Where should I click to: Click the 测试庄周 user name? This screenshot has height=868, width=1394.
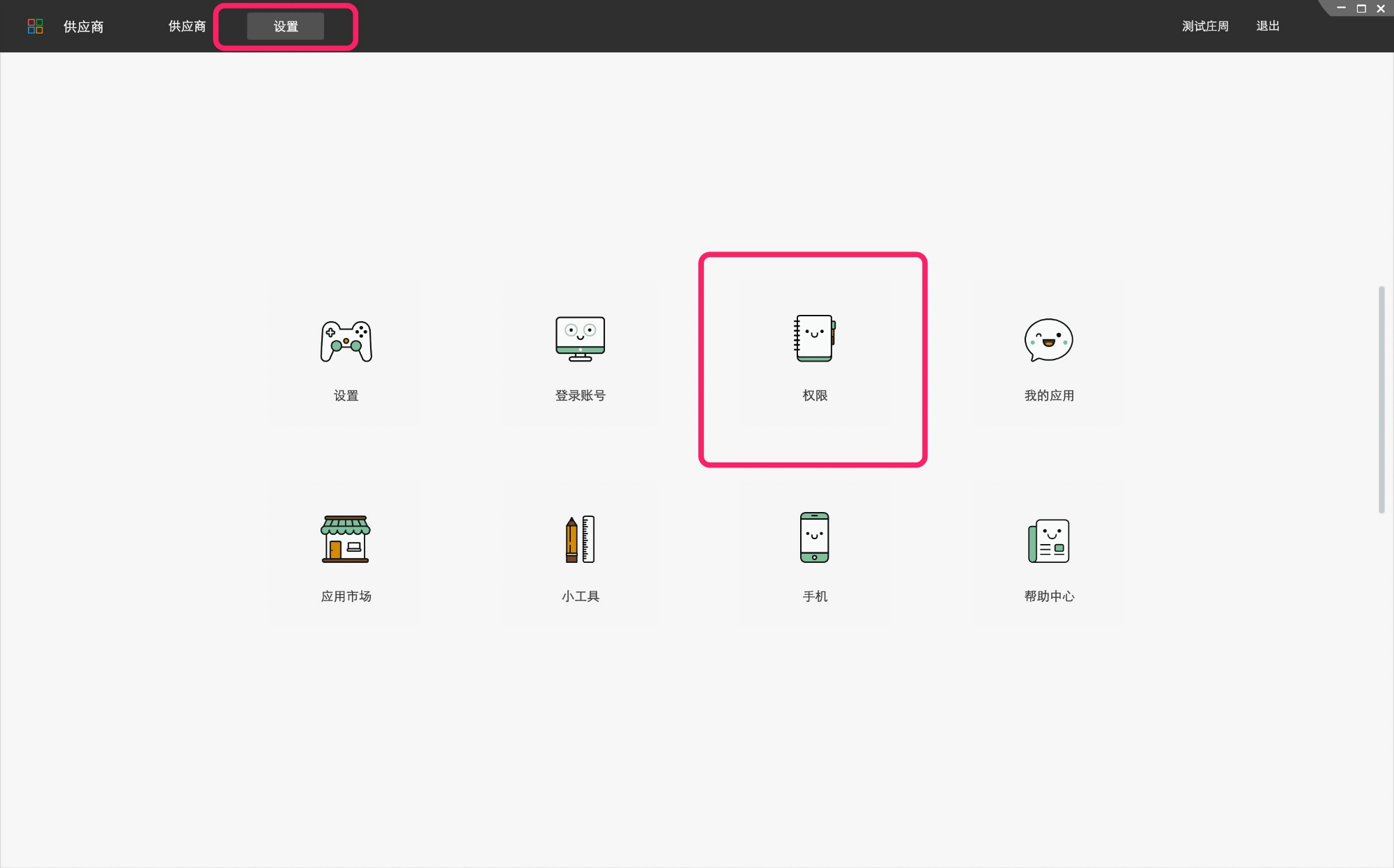[1205, 26]
